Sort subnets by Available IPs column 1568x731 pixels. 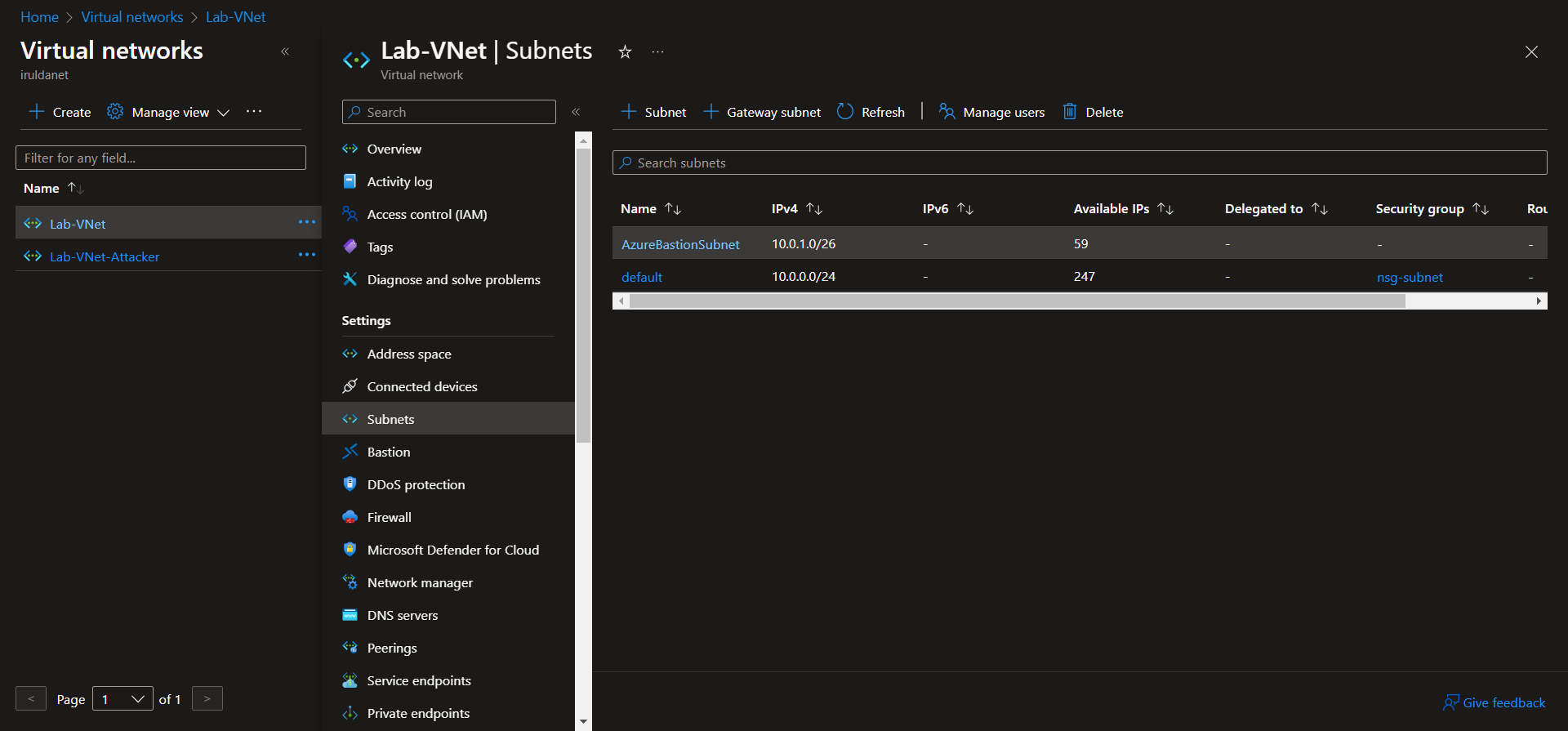click(x=1124, y=209)
